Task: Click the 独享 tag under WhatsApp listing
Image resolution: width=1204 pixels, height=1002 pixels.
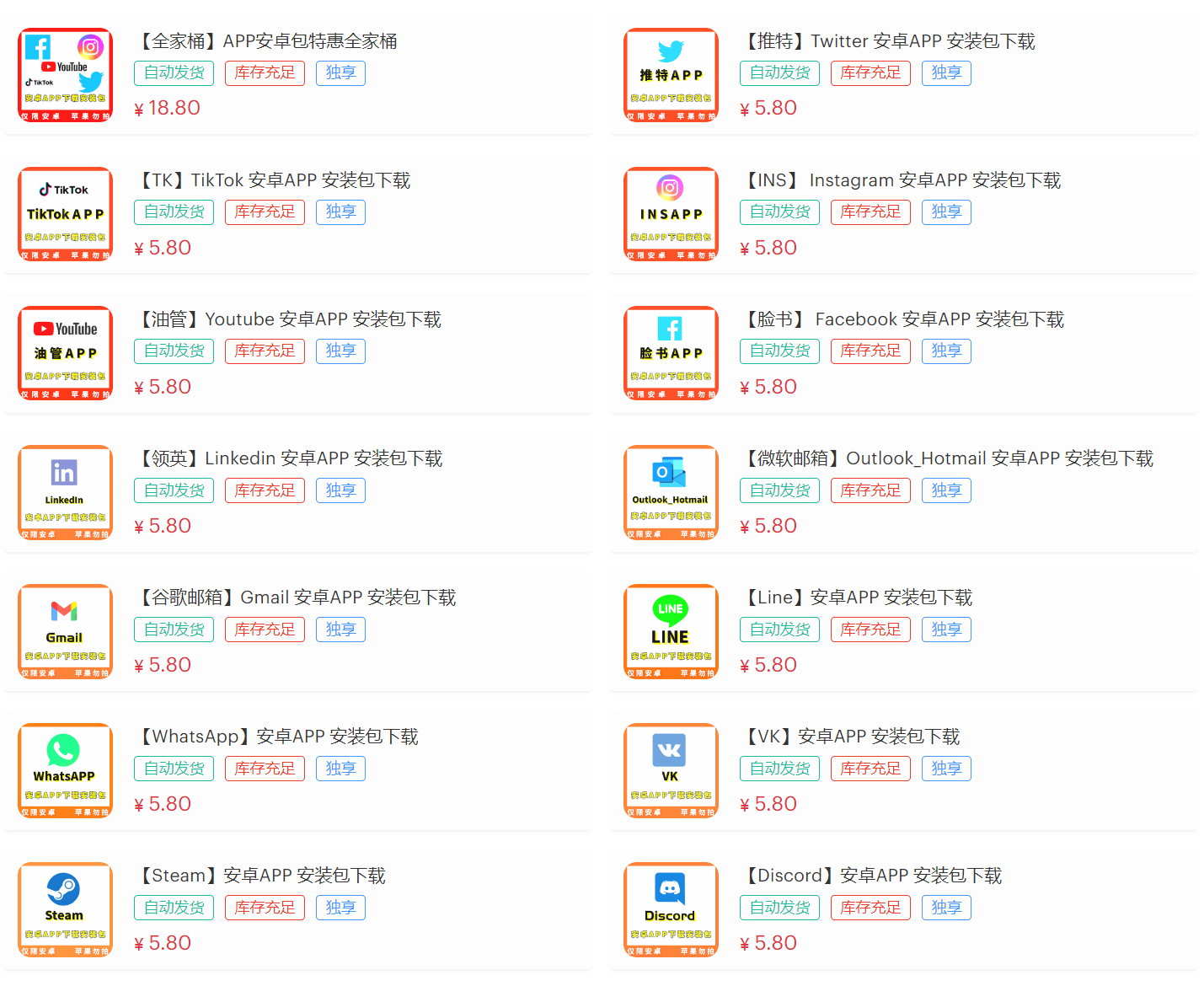Action: [x=340, y=769]
